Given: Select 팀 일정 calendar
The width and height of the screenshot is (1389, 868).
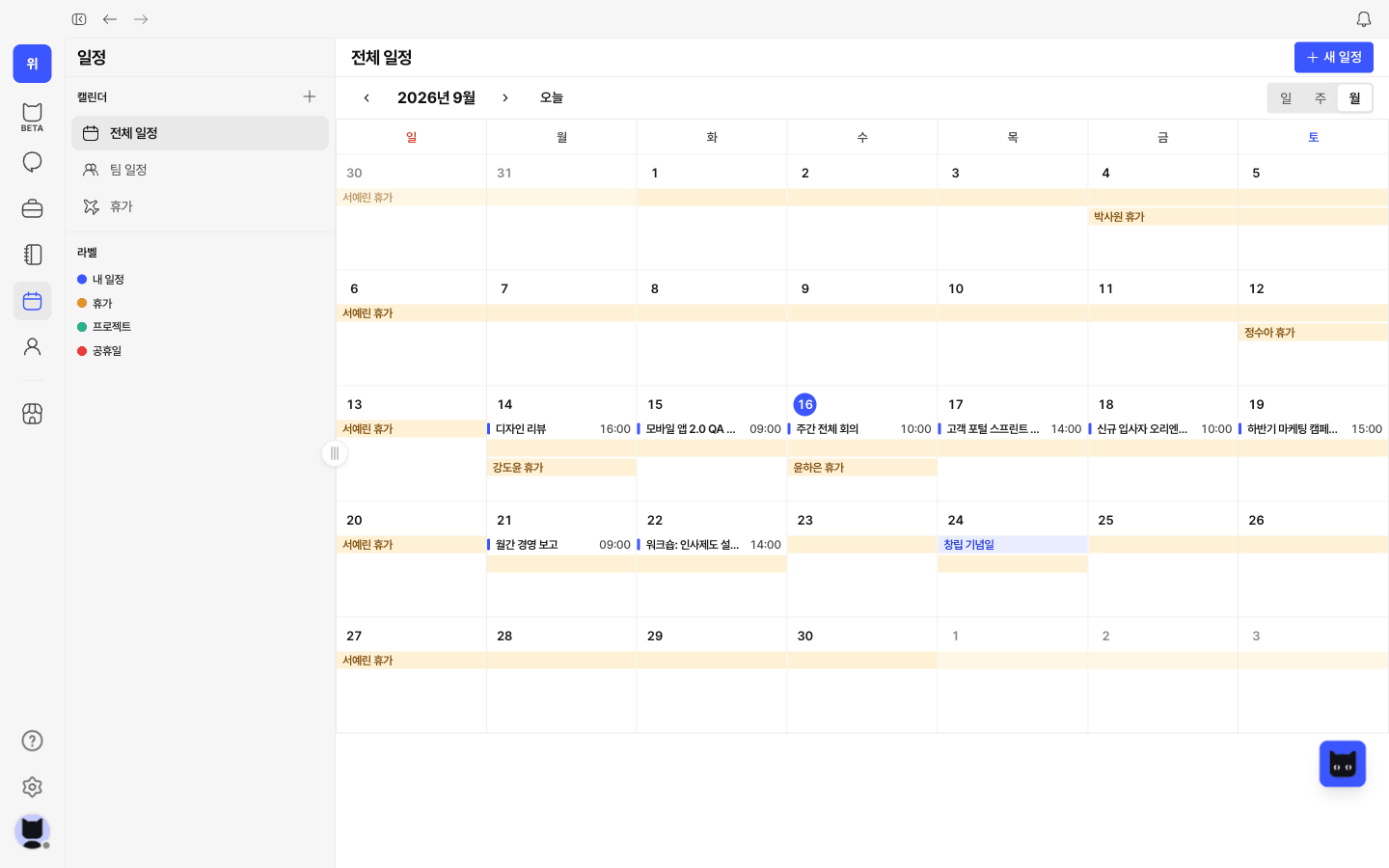Looking at the screenshot, I should tap(200, 170).
